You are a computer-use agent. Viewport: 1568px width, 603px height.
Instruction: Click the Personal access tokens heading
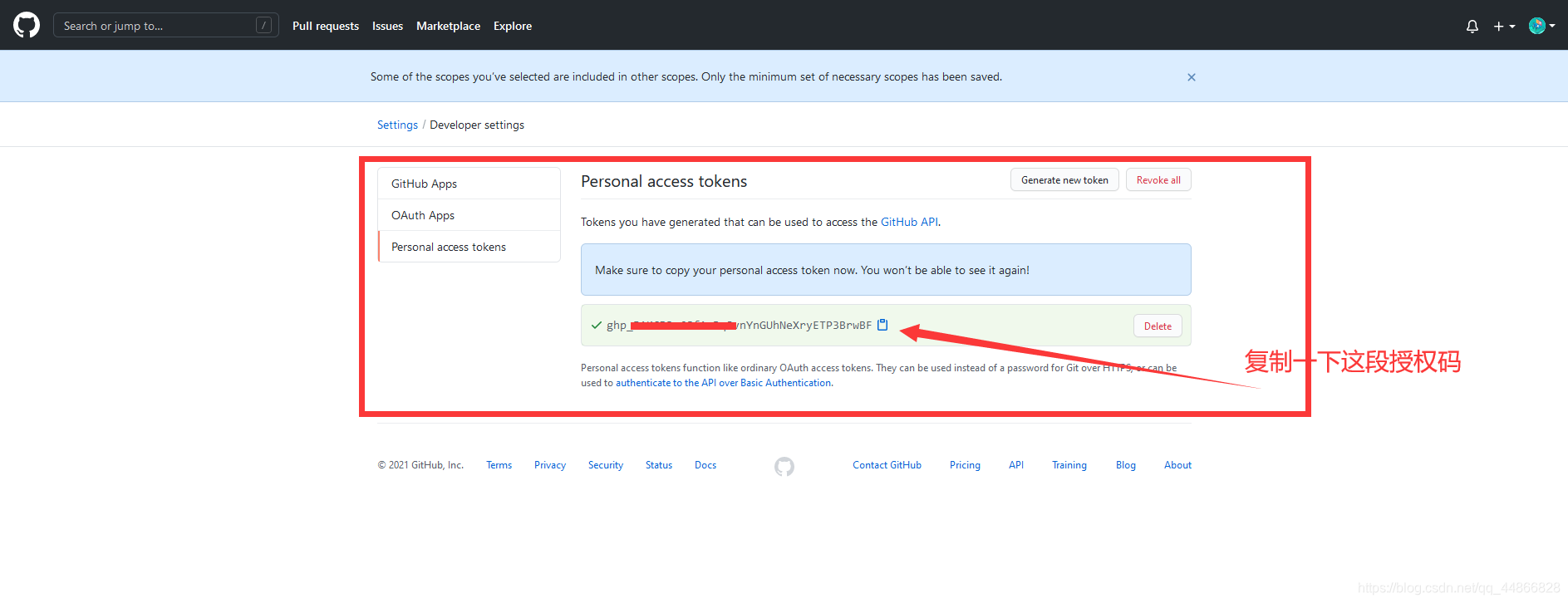[x=664, y=181]
